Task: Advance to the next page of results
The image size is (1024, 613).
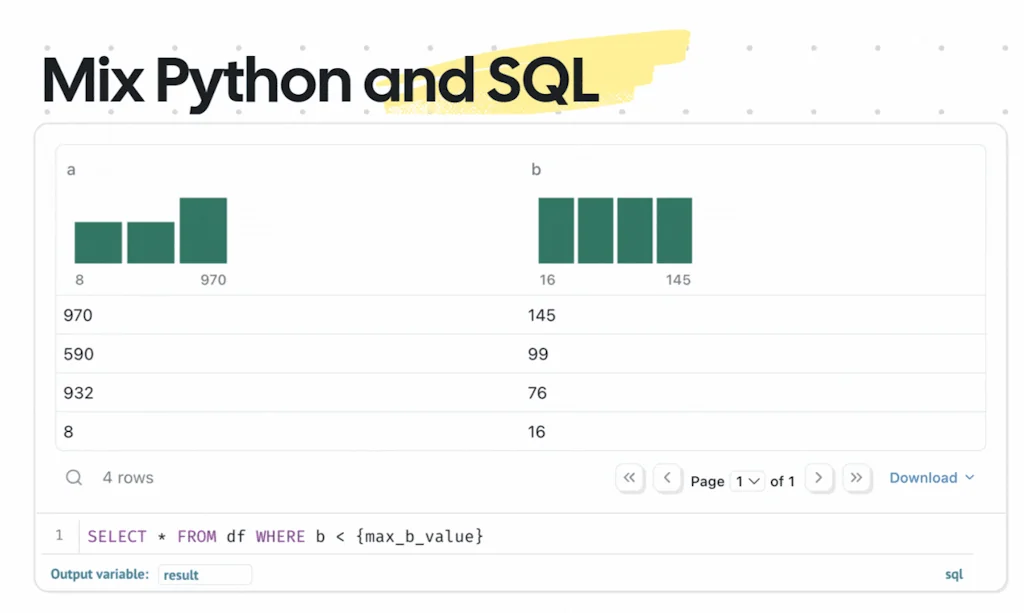Action: (x=819, y=478)
